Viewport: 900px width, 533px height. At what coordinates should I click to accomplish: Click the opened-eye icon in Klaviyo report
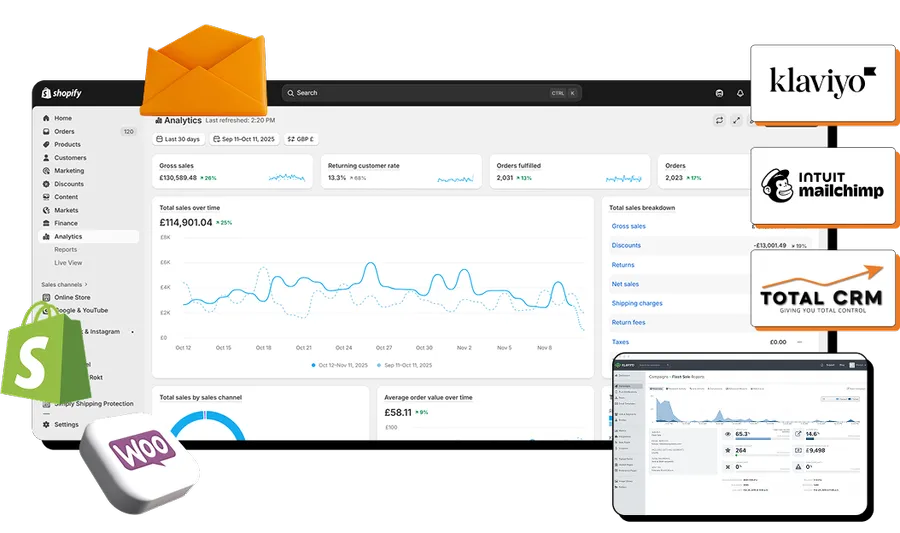click(728, 434)
